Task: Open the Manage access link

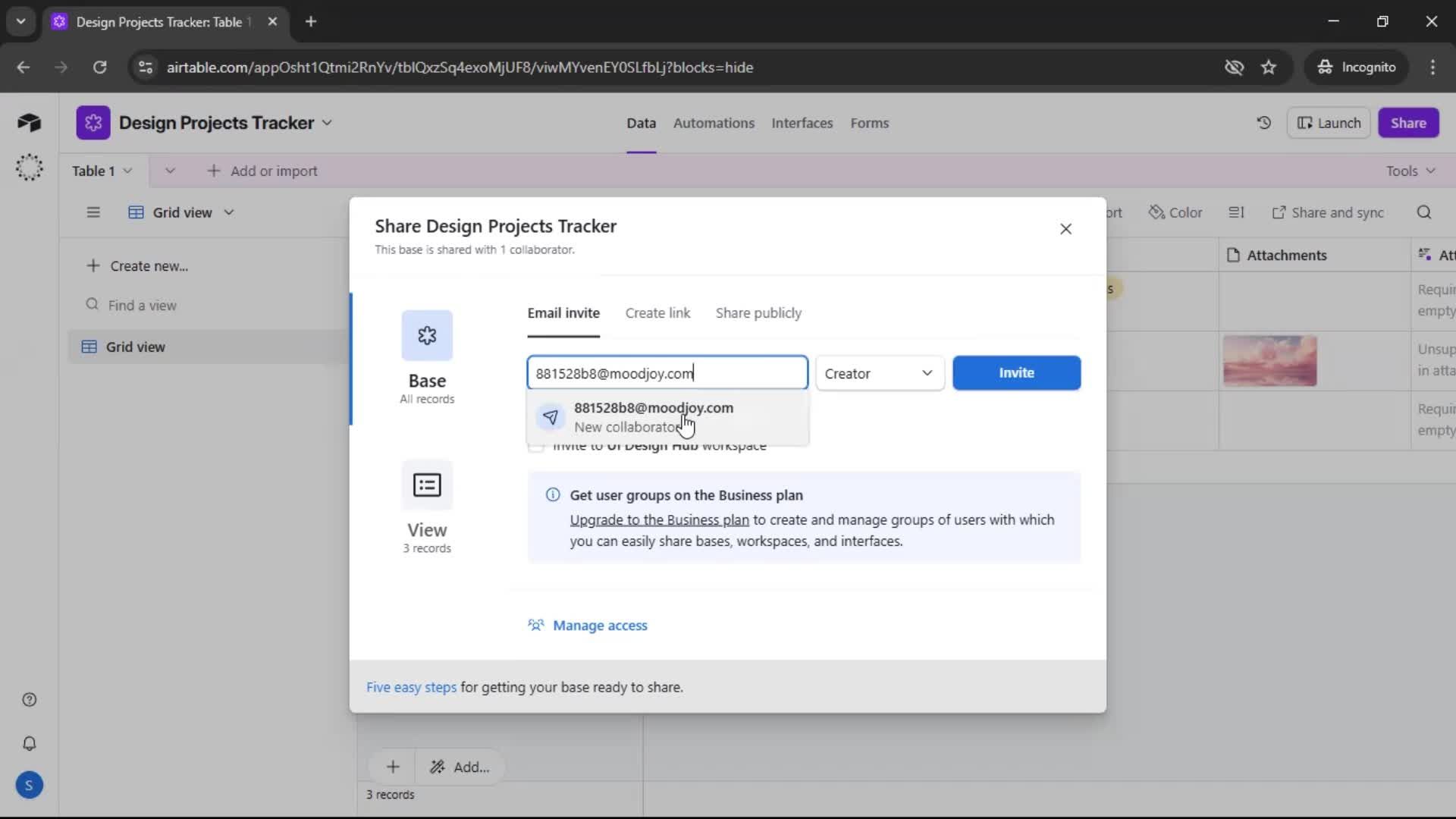Action: 588,625
